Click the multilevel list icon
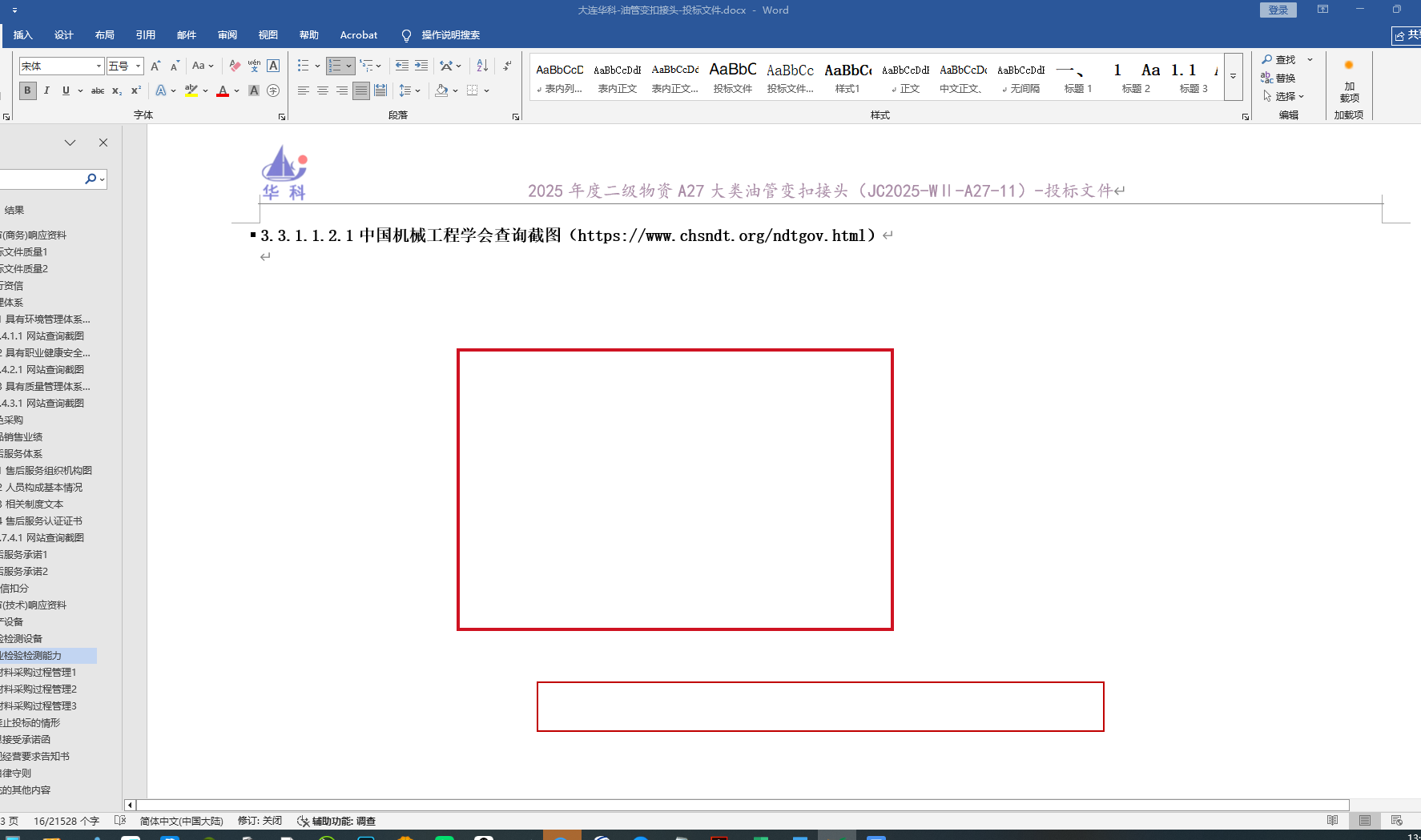Screen dimensions: 1421x840 (366, 66)
